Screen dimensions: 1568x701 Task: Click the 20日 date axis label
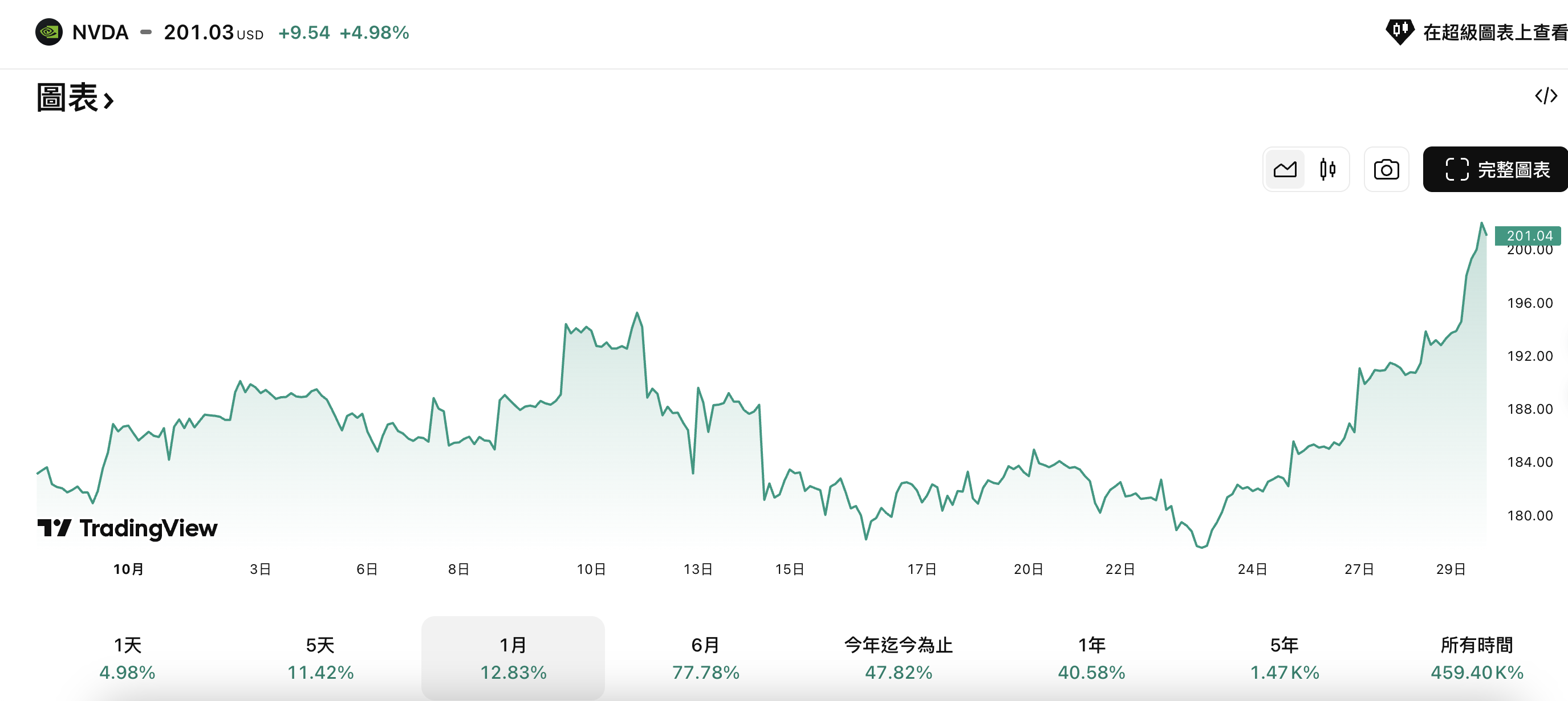[1028, 569]
